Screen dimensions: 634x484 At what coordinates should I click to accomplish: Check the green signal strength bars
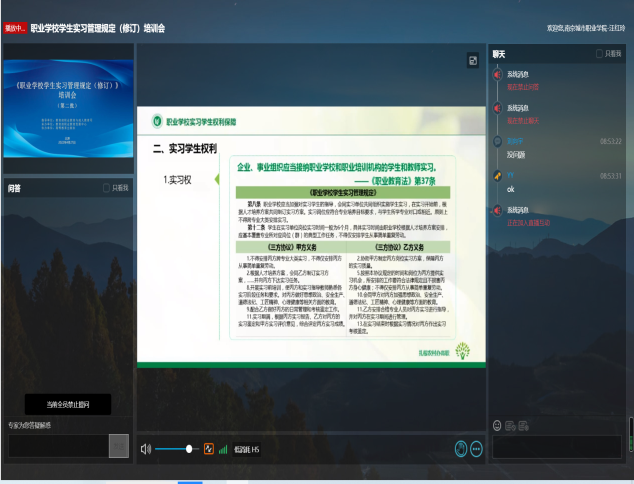pos(223,449)
